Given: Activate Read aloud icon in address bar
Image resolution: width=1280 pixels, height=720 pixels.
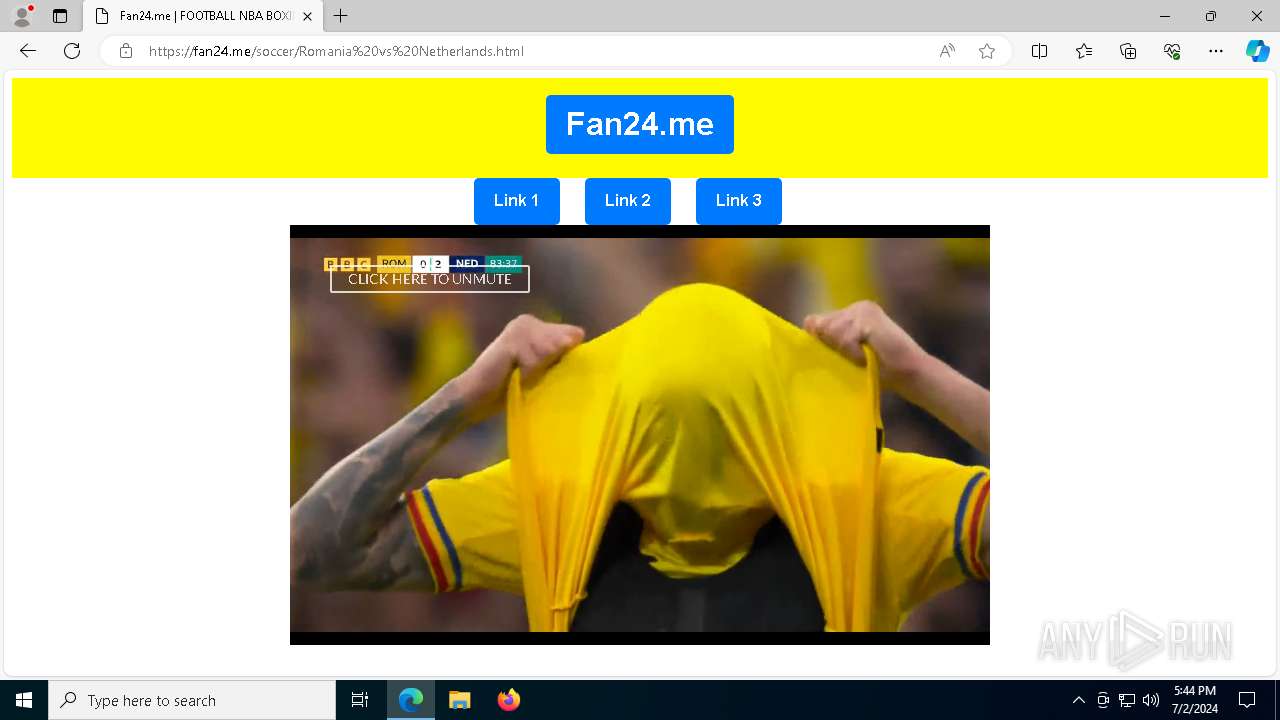Looking at the screenshot, I should coord(947,51).
